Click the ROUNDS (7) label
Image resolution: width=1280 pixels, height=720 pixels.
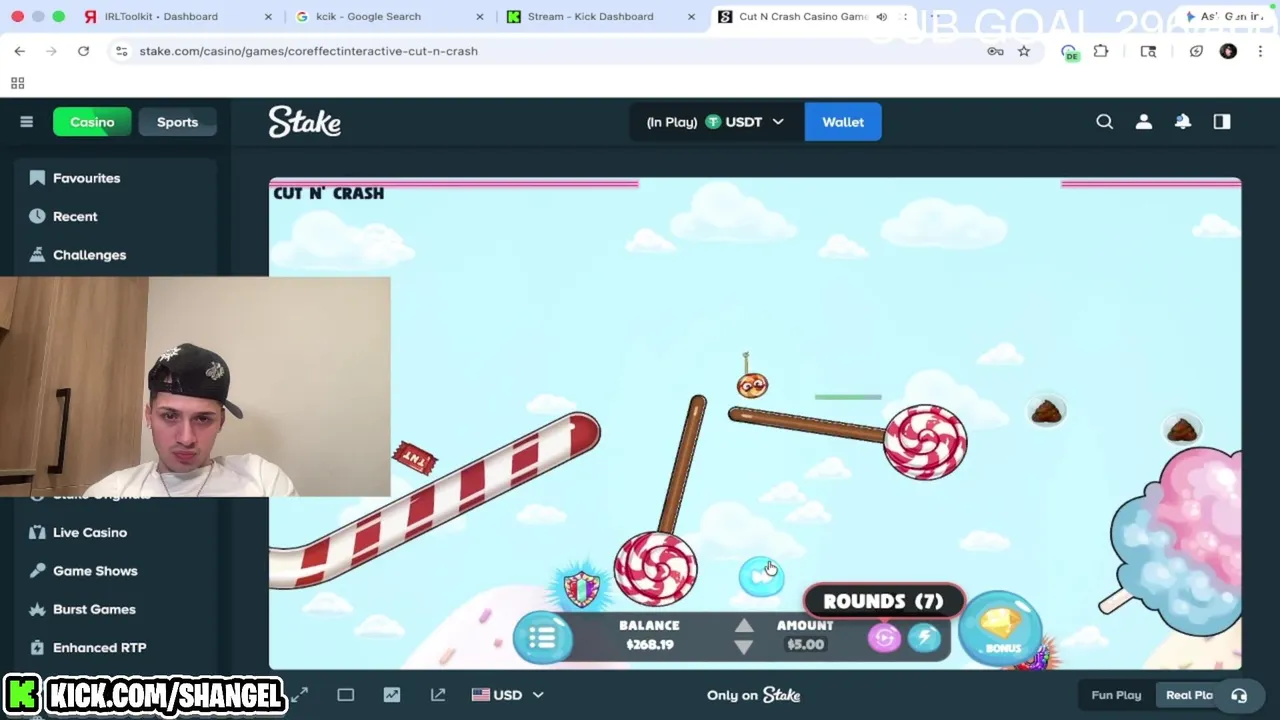[x=883, y=601]
